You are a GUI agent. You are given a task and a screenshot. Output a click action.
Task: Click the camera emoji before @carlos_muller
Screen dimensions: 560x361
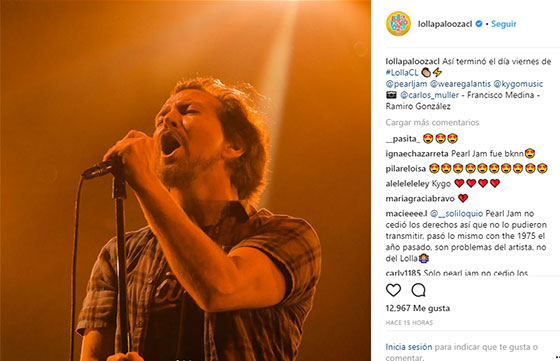[391, 95]
